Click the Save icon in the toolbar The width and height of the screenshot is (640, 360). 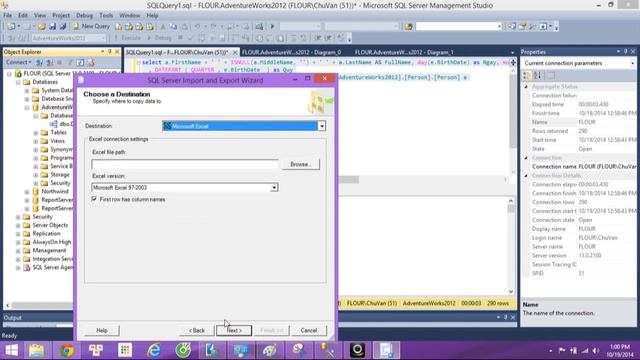point(52,27)
